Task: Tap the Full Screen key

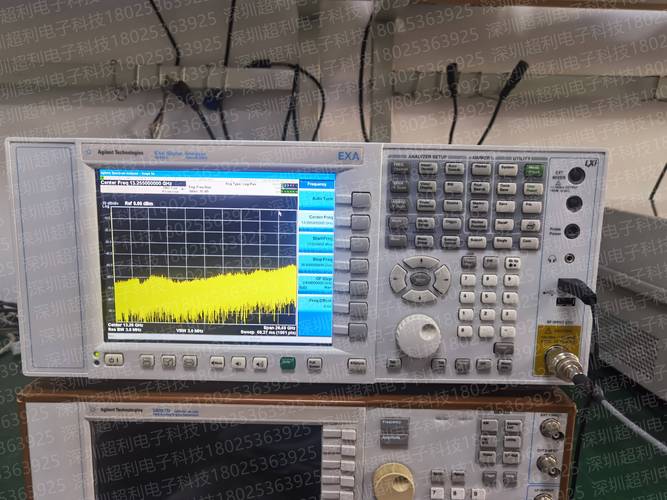Action: pyautogui.click(x=314, y=364)
